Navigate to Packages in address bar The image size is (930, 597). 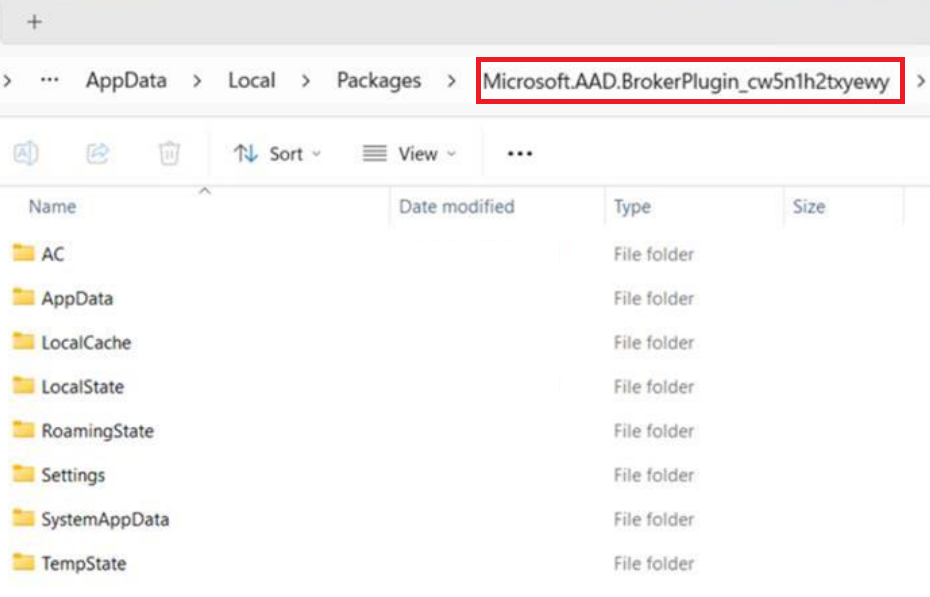pos(379,81)
